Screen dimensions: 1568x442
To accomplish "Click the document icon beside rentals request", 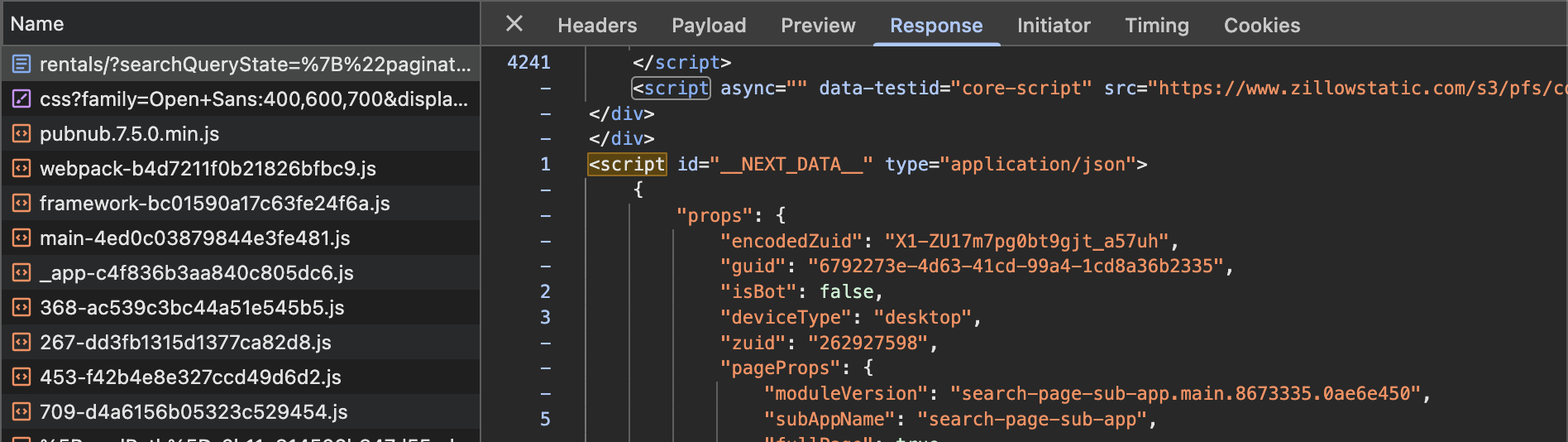I will coord(22,64).
